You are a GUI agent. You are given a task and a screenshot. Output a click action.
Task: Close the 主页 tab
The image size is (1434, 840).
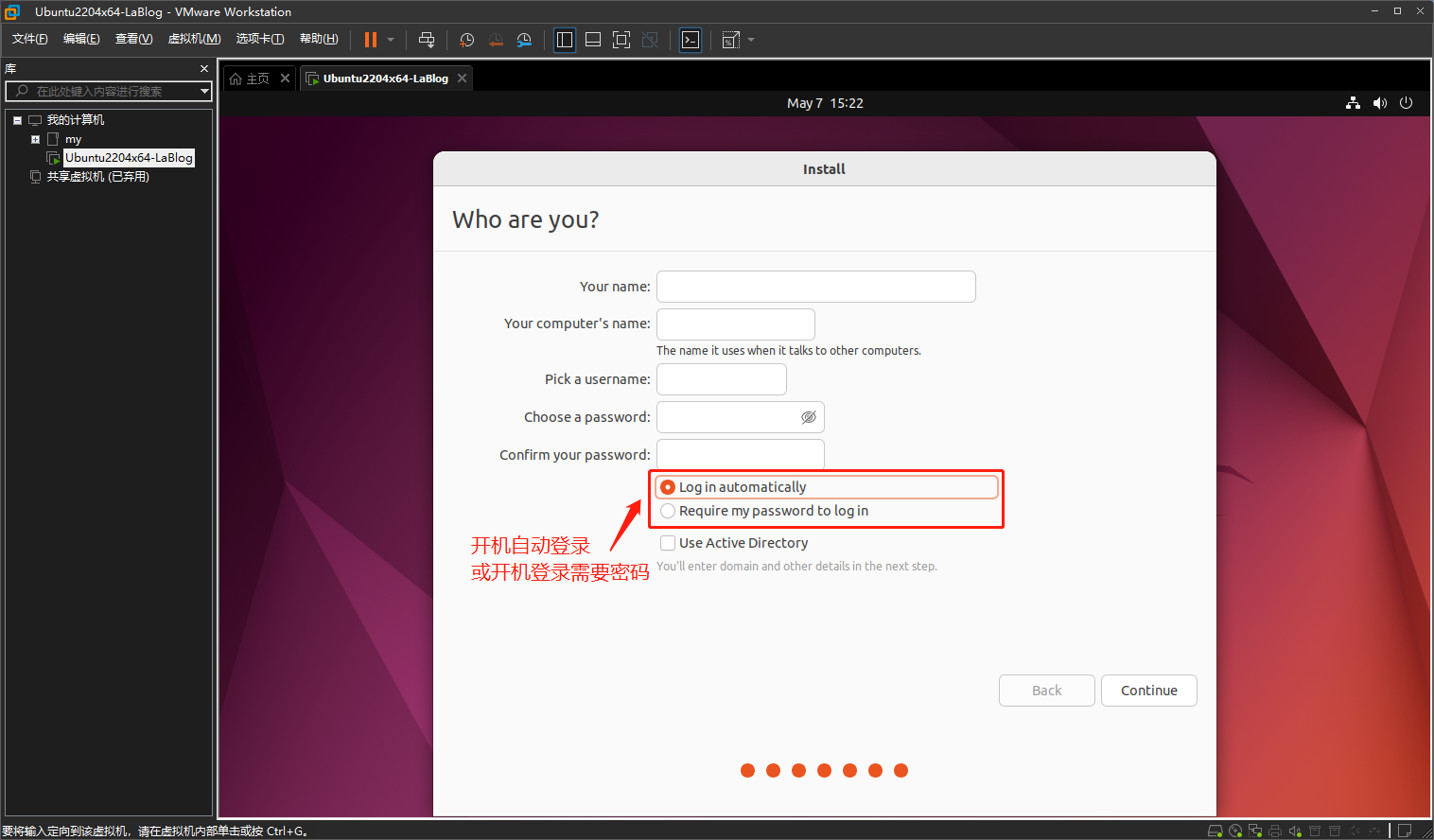(x=285, y=79)
